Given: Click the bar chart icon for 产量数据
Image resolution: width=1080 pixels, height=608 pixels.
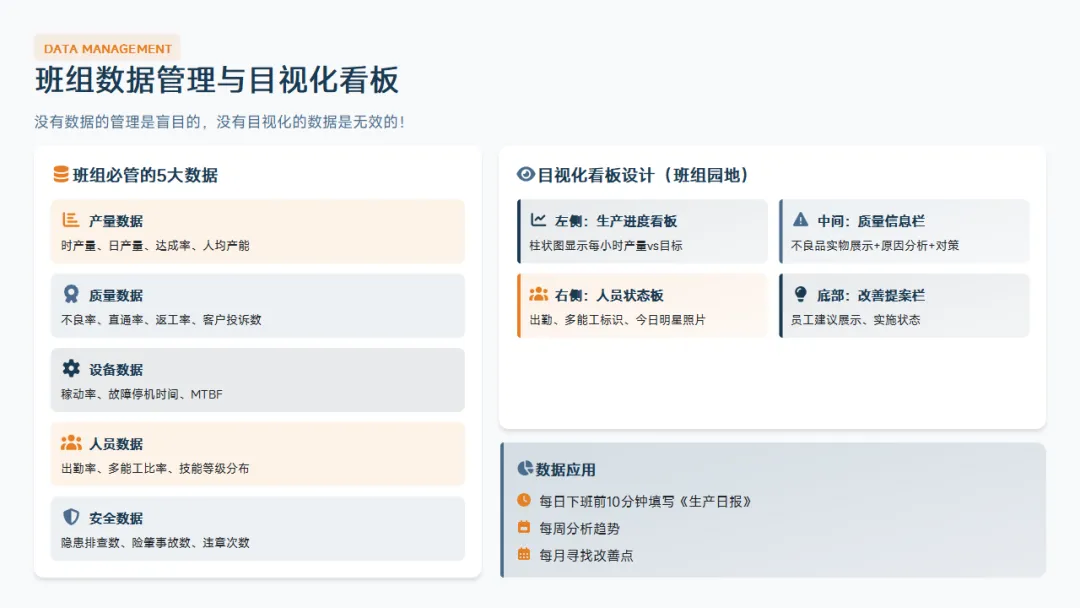Looking at the screenshot, I should click(x=71, y=220).
